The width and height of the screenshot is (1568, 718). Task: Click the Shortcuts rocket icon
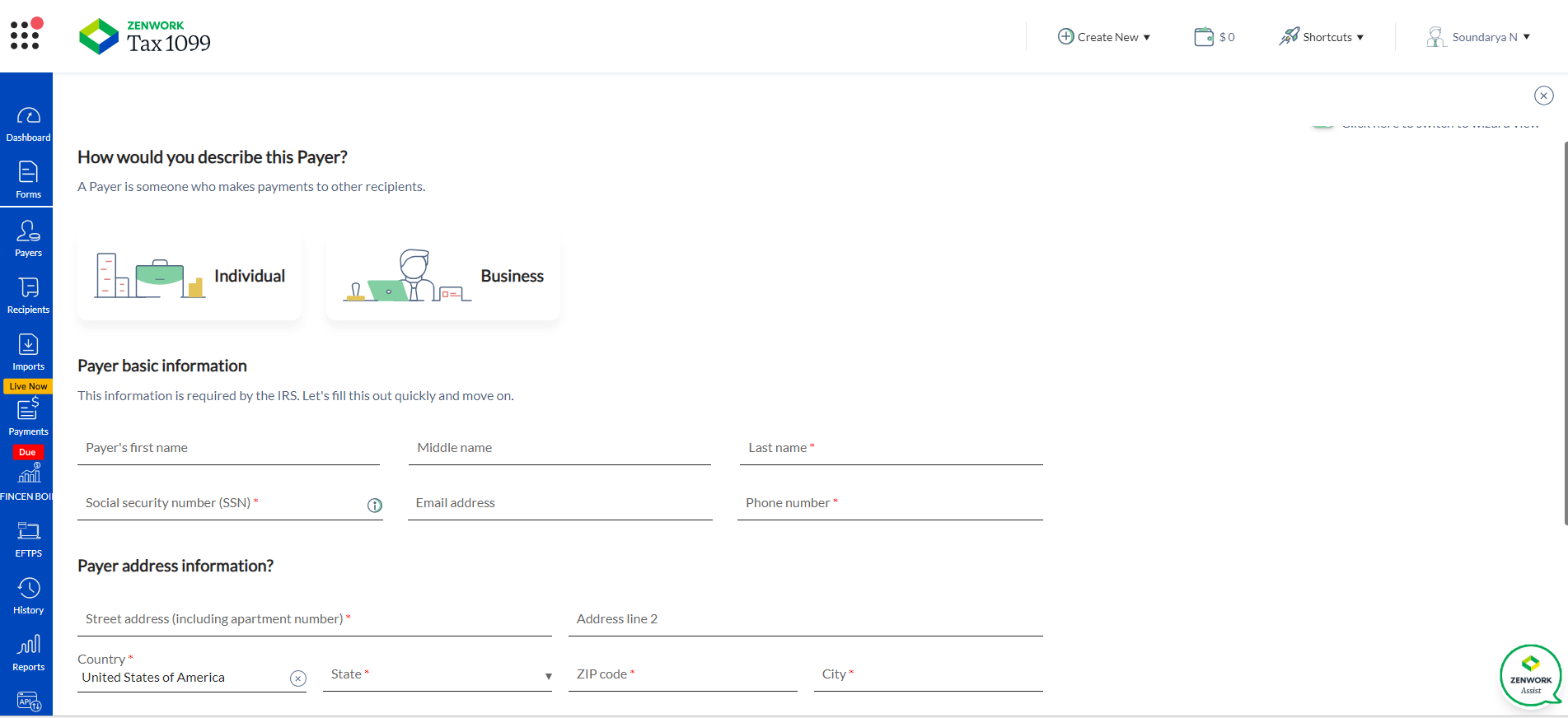coord(1289,36)
